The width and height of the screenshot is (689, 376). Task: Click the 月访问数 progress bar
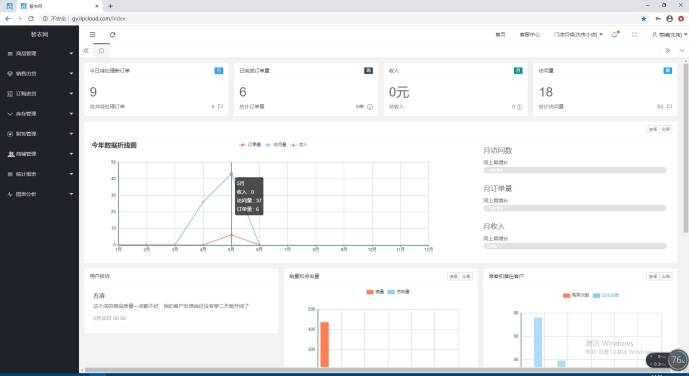tap(575, 170)
